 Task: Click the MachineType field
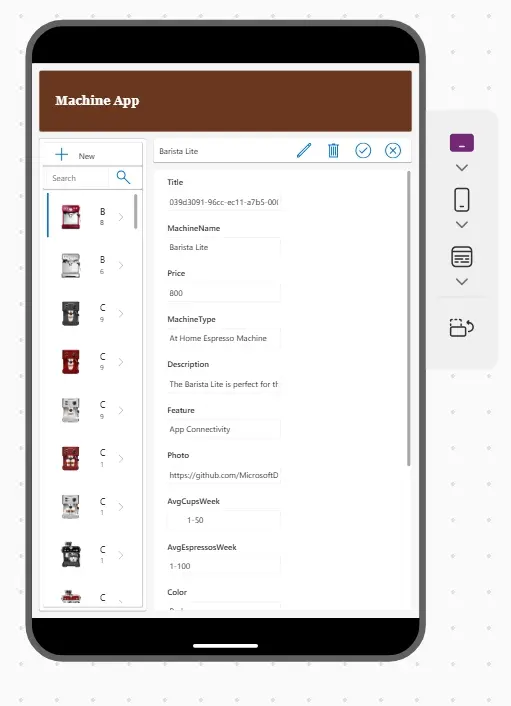click(224, 338)
